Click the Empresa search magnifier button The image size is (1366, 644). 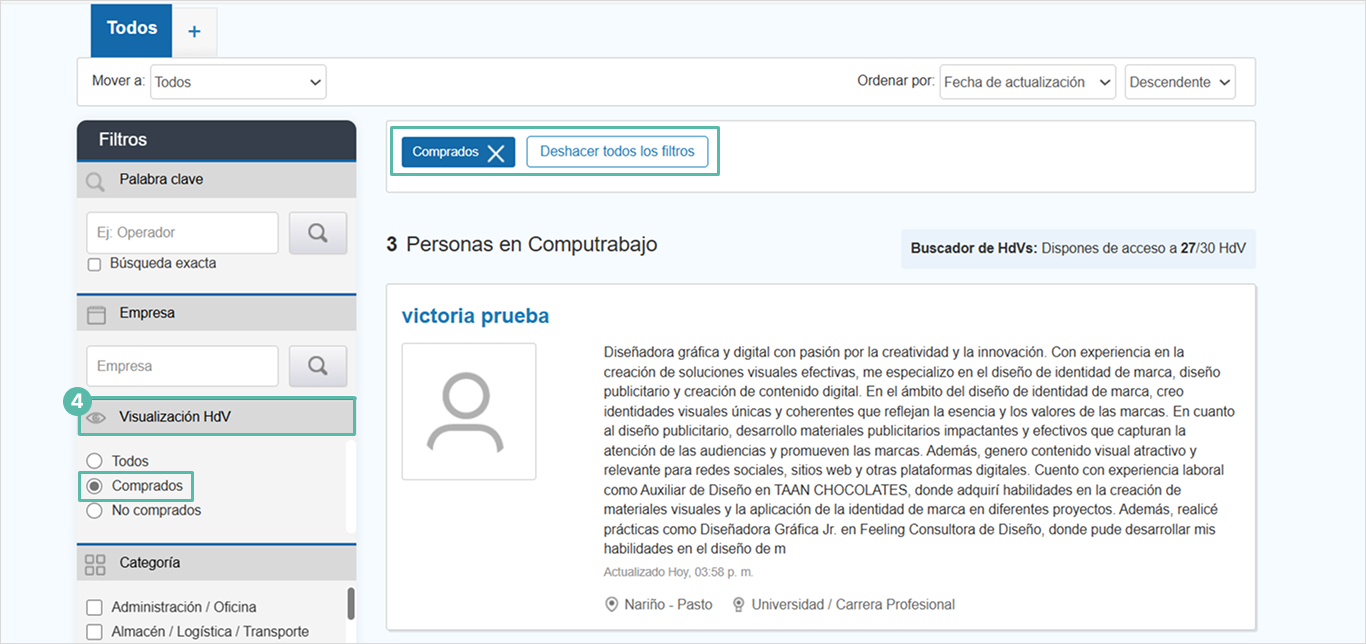tap(318, 366)
